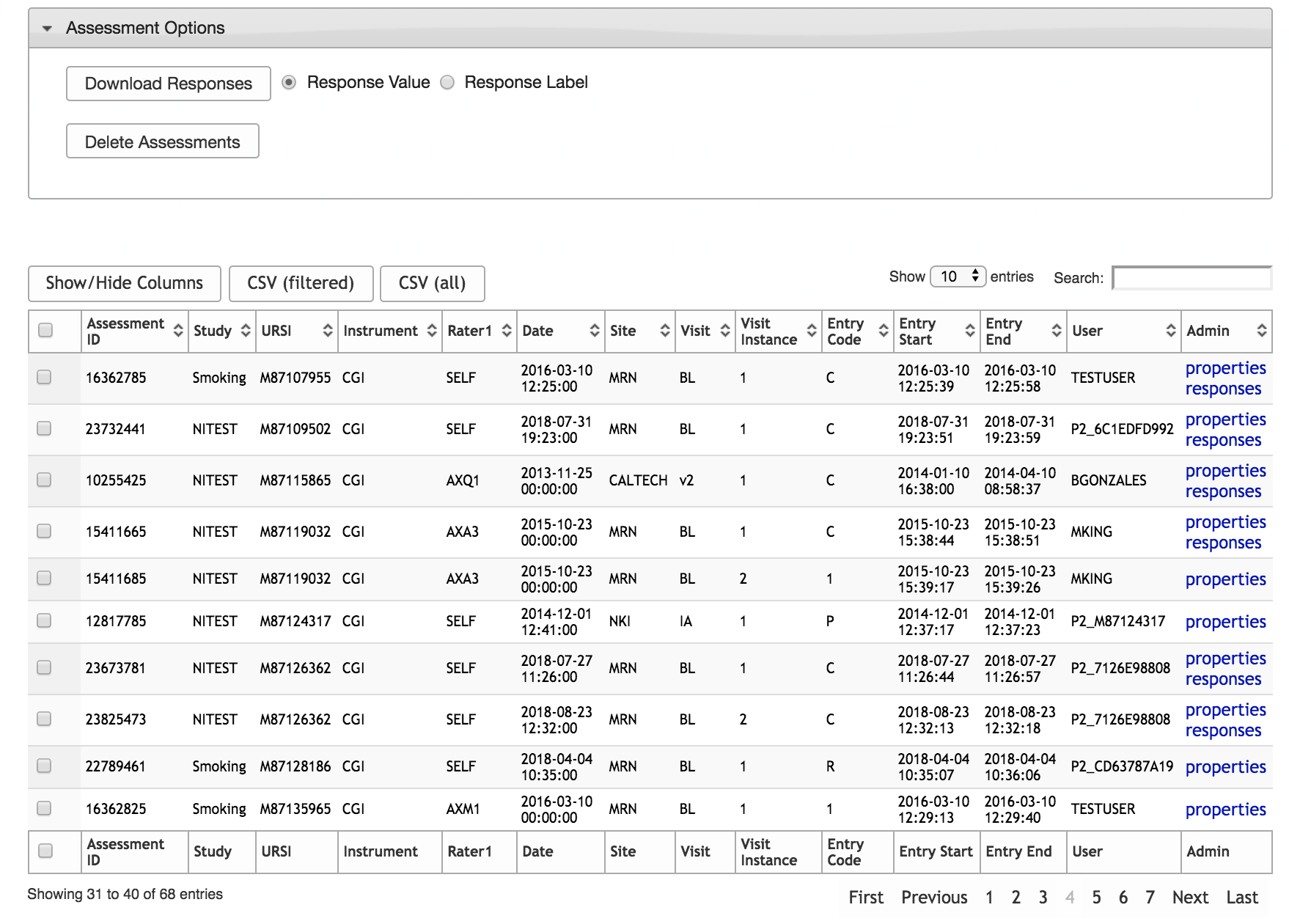Click the Download Responses button
This screenshot has height=924, width=1289.
(168, 84)
